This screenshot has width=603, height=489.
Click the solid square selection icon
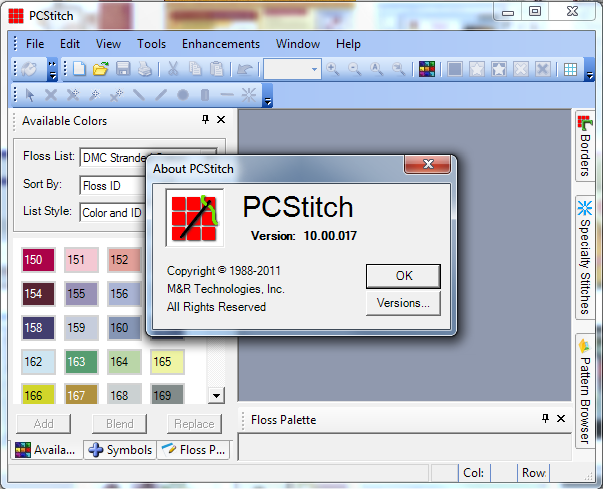coord(455,69)
